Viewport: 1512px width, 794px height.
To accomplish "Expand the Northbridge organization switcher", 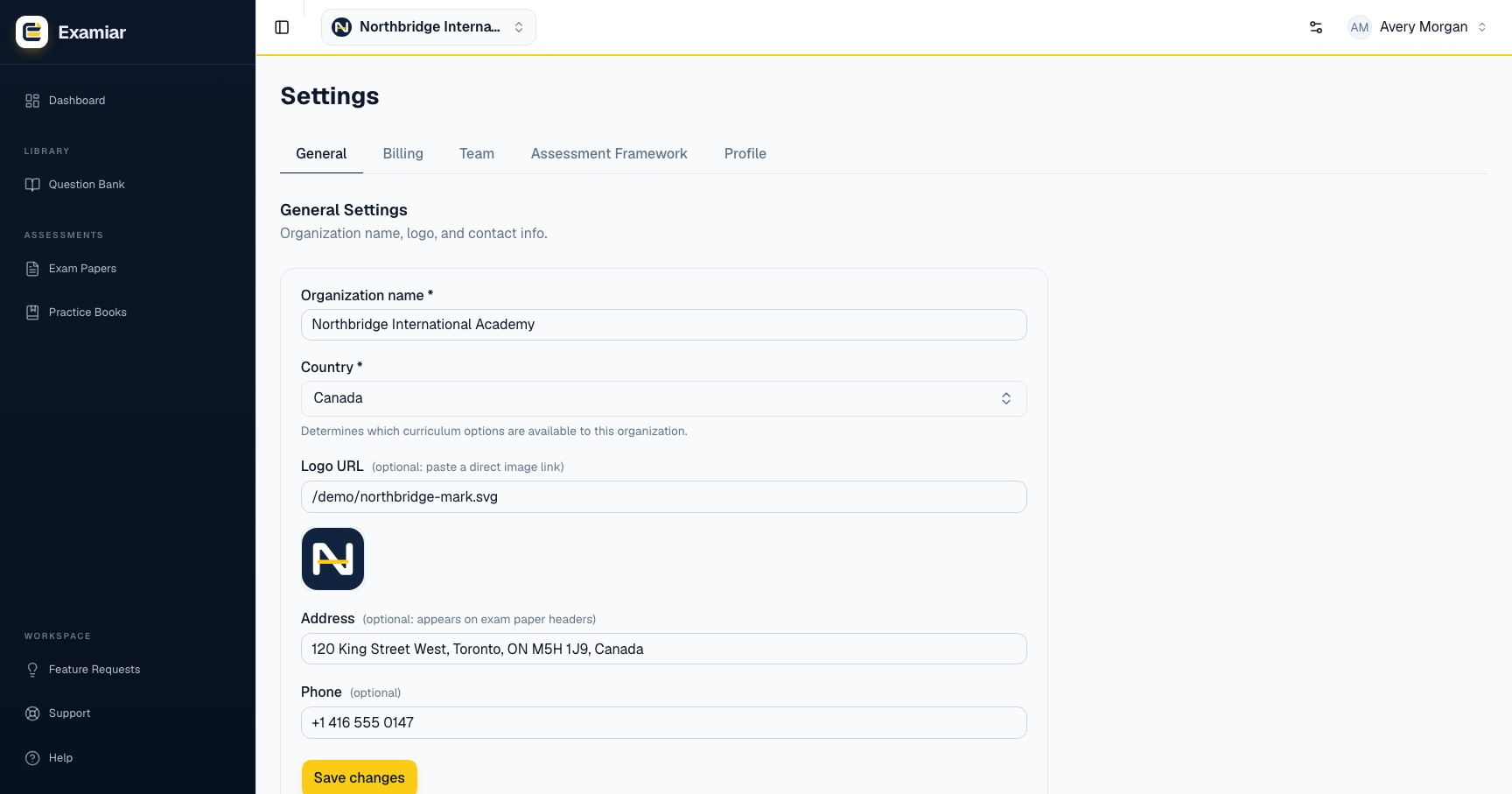I will (x=429, y=27).
